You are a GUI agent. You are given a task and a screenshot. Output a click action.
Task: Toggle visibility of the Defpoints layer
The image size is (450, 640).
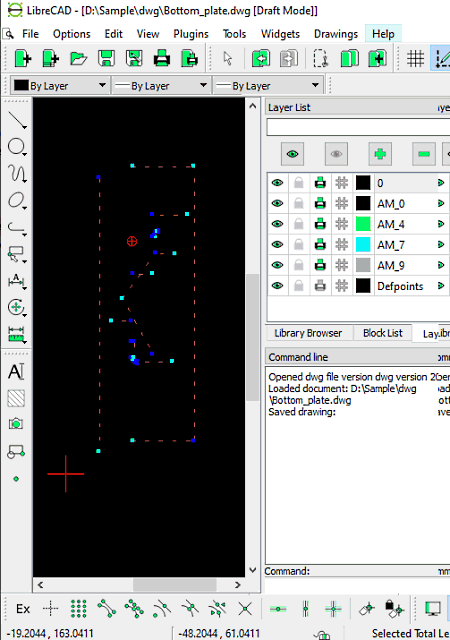coord(278,286)
